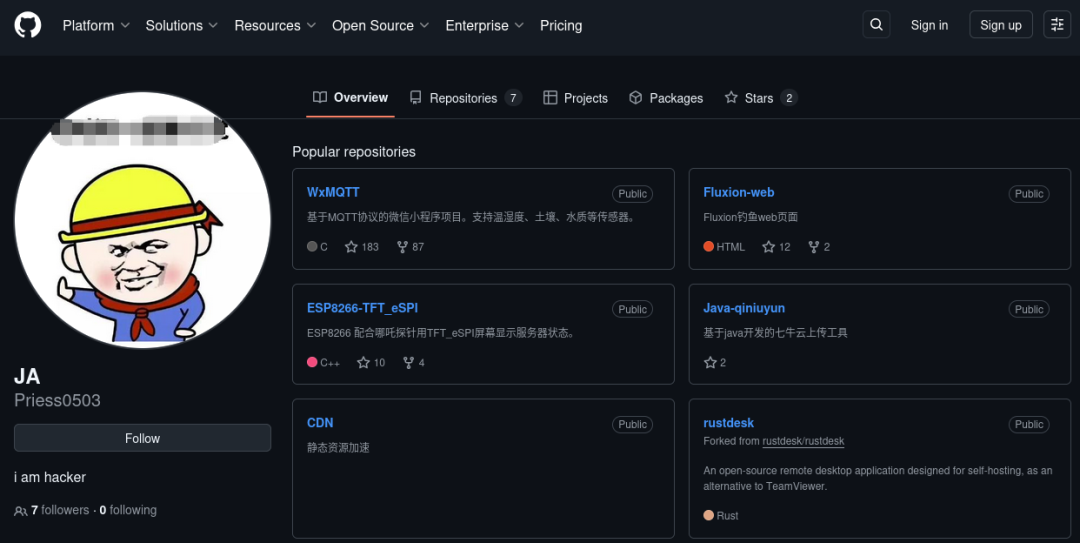
Task: Switch to the Projects tab
Action: tap(575, 98)
